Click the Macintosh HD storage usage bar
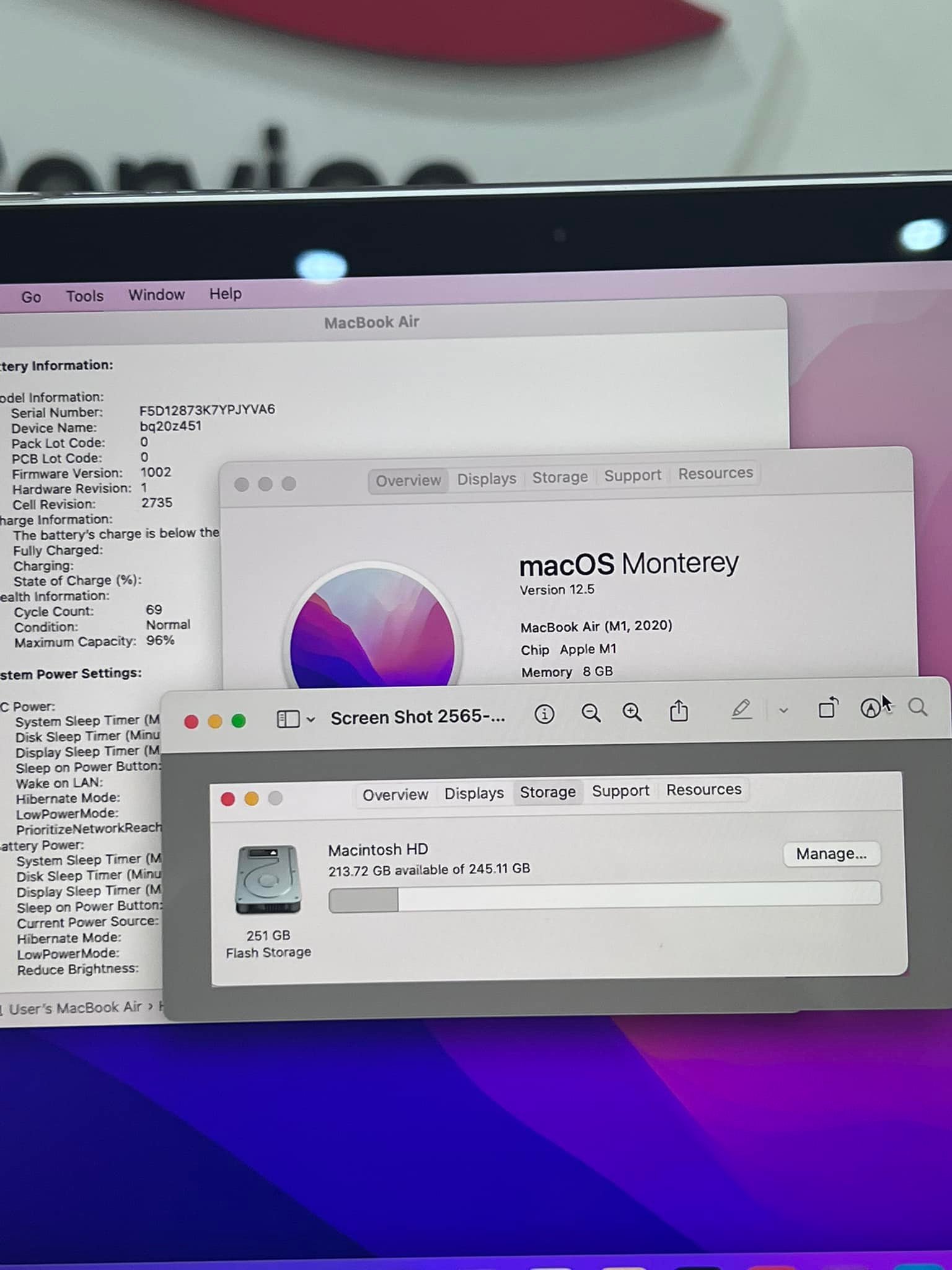The height and width of the screenshot is (1270, 952). 604,897
